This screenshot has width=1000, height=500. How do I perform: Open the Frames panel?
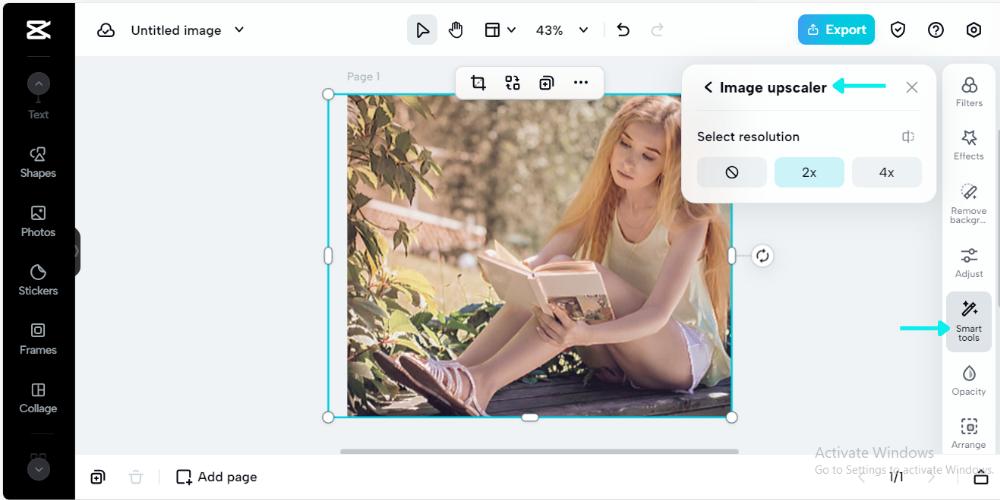pyautogui.click(x=38, y=339)
